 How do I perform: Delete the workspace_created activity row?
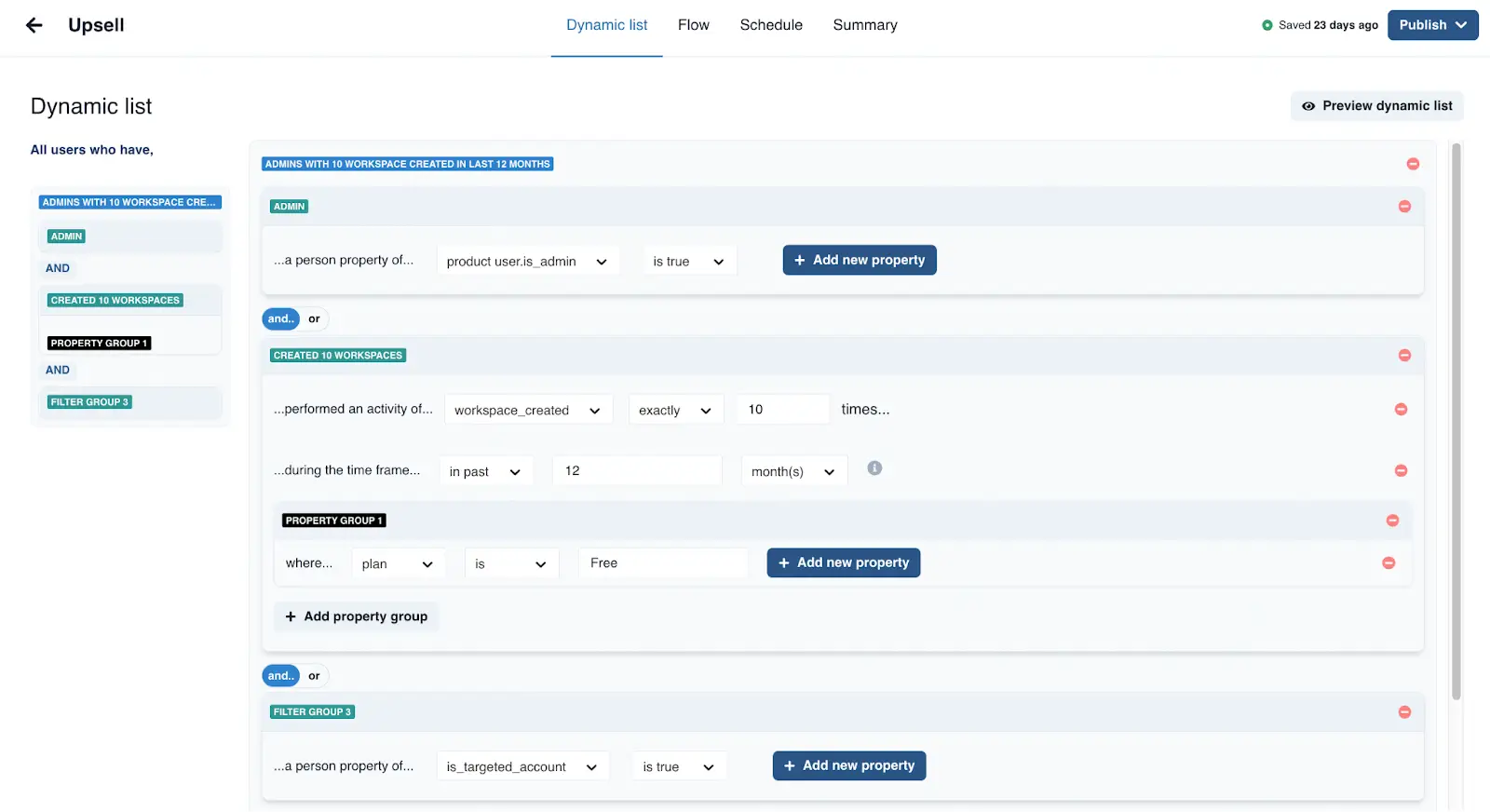tap(1401, 410)
